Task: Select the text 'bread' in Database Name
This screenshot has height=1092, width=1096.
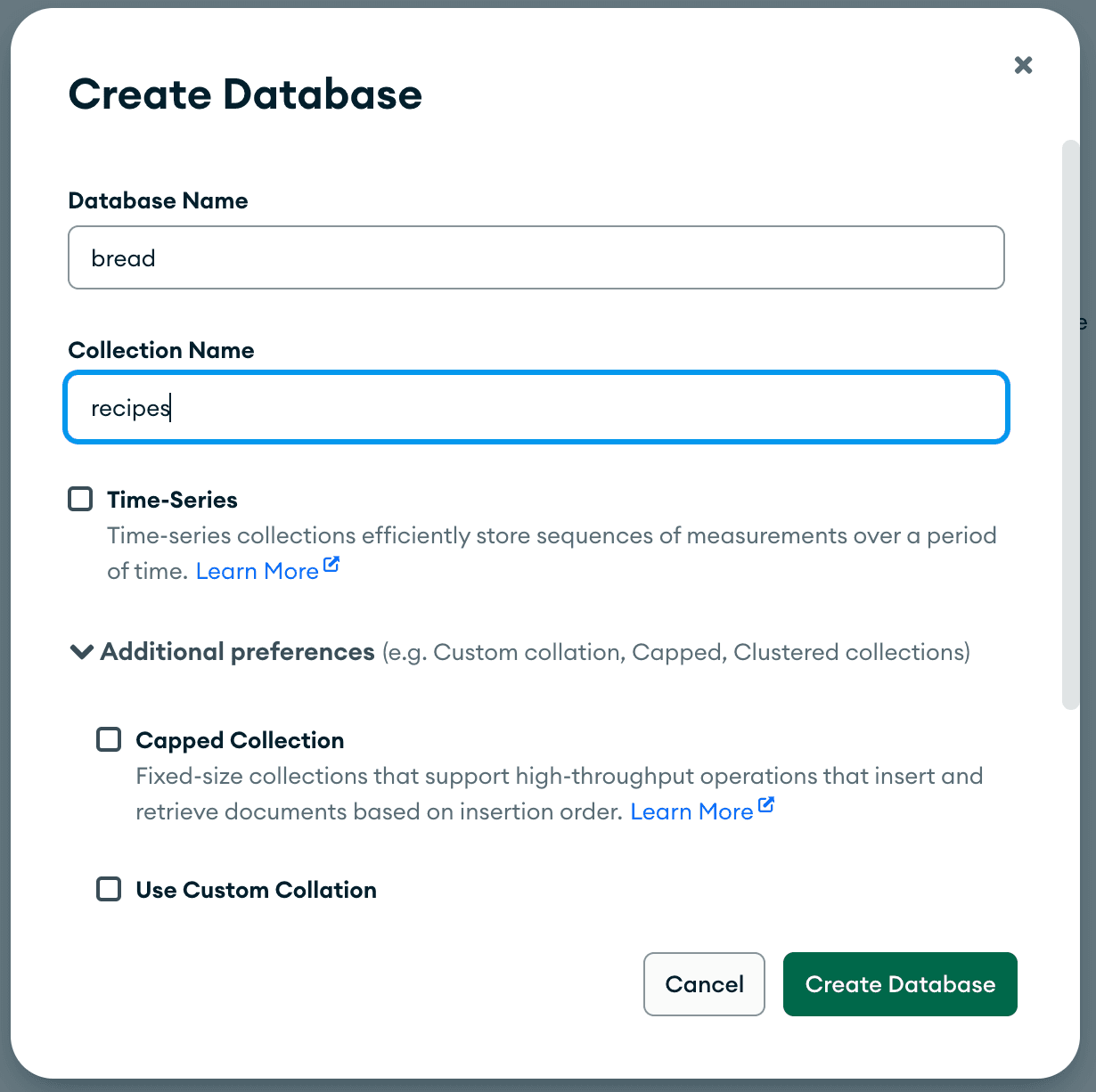Action: [x=123, y=257]
